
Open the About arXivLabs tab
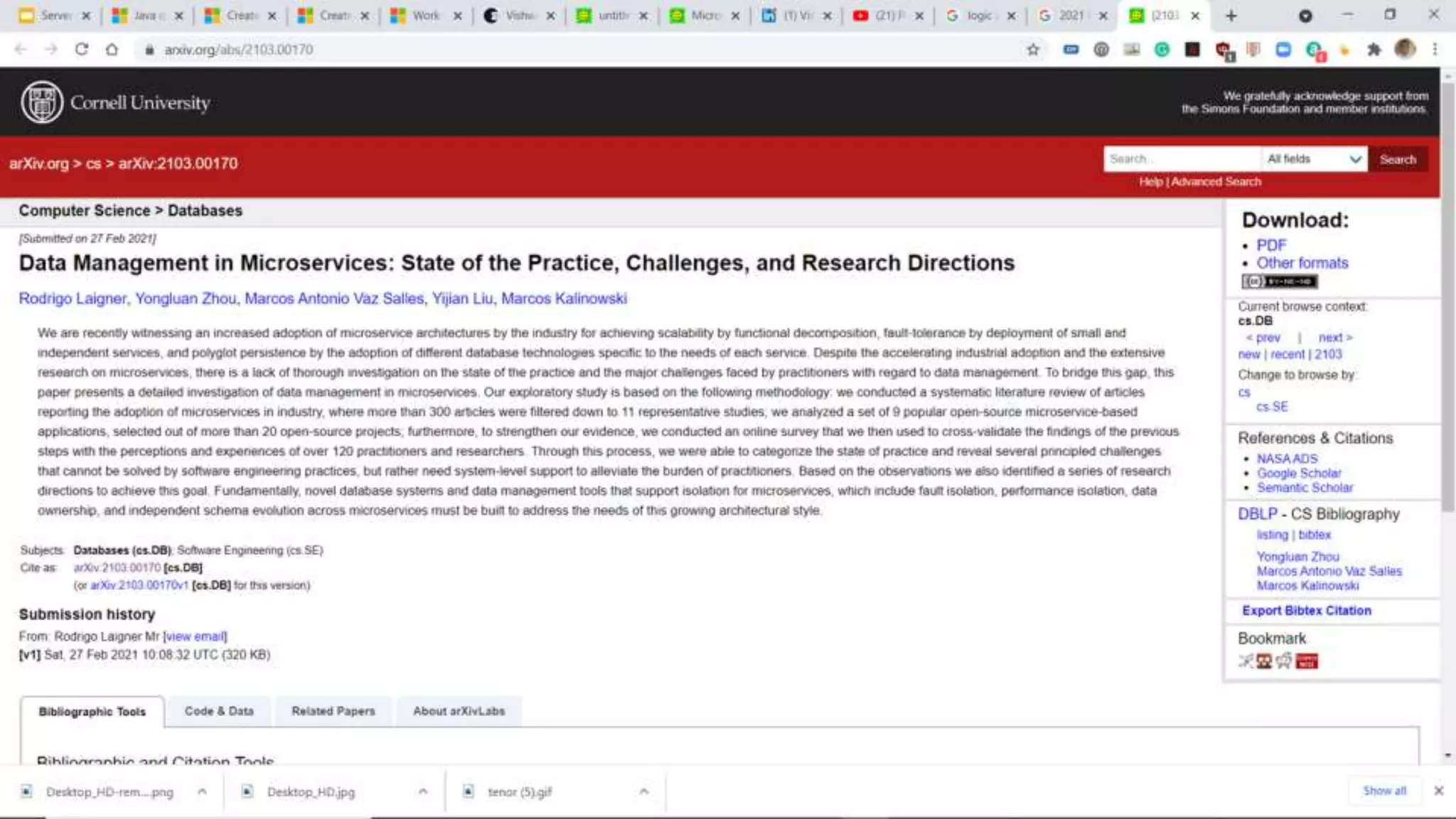(459, 711)
